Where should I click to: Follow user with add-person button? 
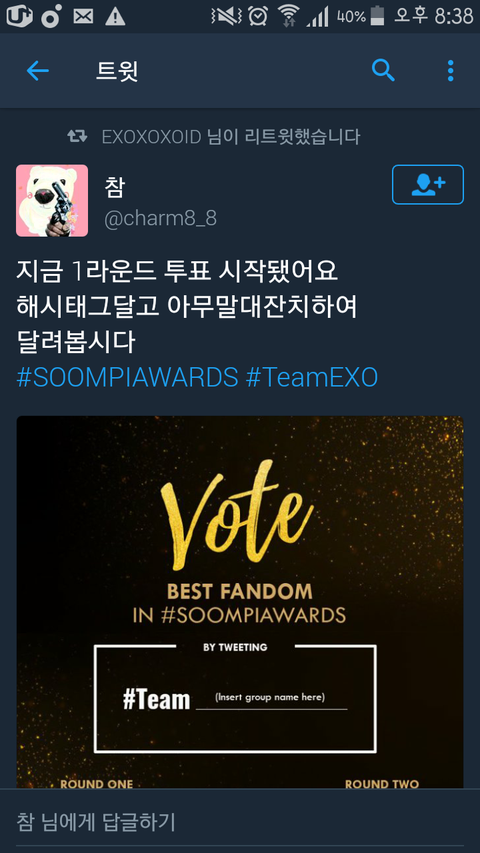428,184
